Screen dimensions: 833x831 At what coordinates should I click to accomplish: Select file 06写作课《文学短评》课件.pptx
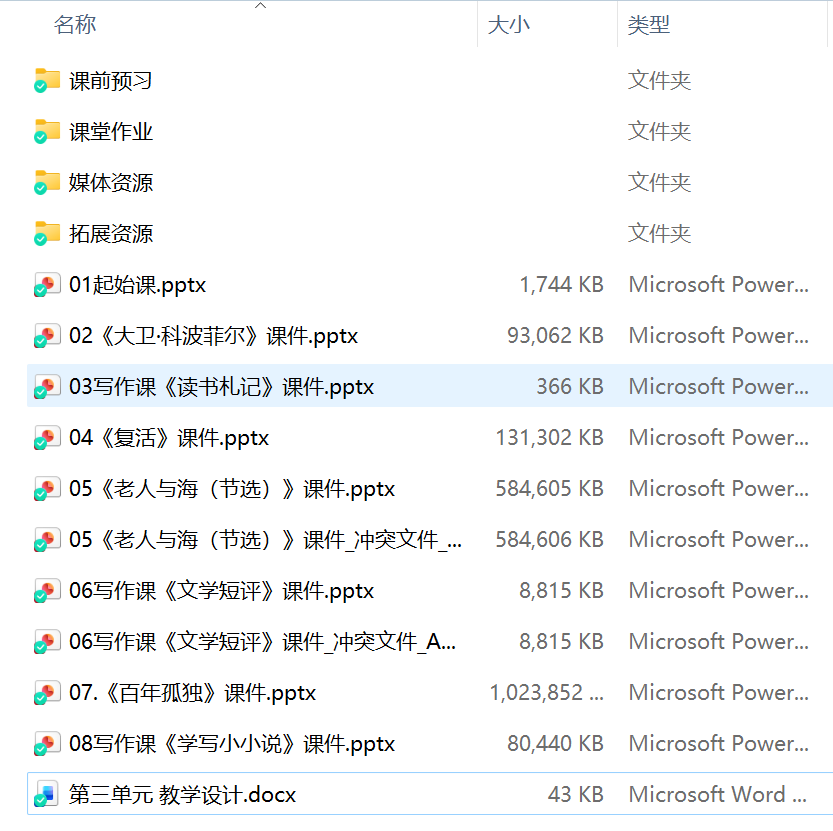point(221,591)
